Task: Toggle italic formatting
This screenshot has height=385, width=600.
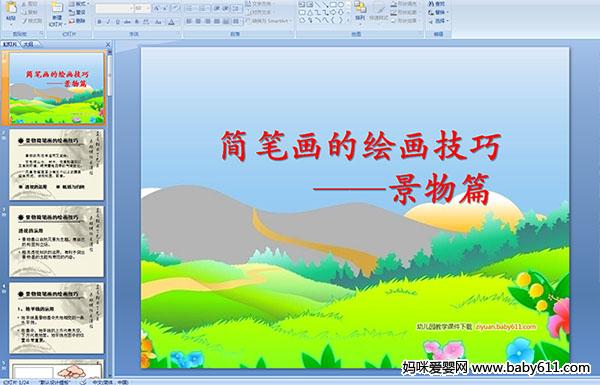Action: coord(108,22)
